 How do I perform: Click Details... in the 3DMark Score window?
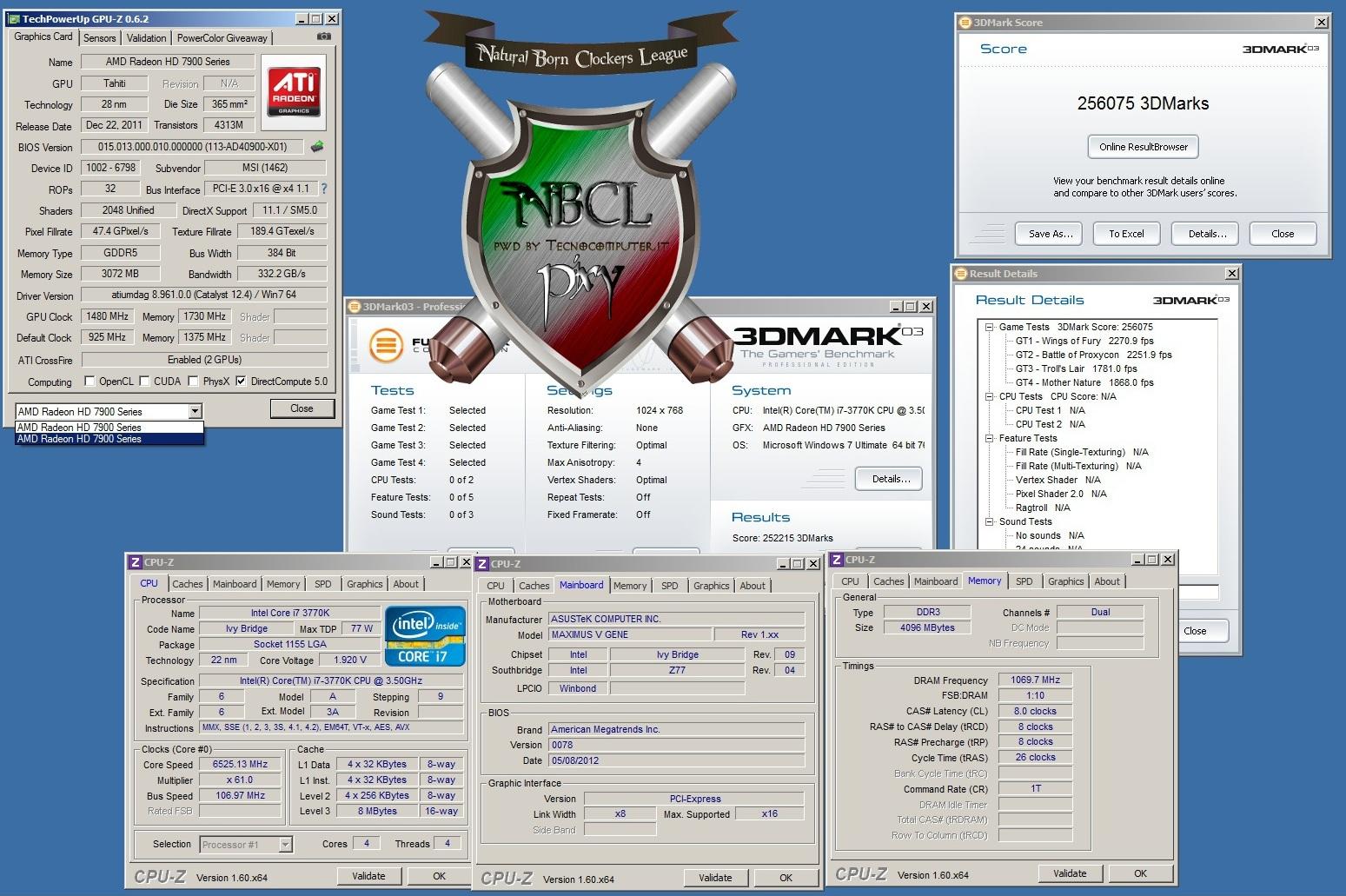(x=1207, y=234)
